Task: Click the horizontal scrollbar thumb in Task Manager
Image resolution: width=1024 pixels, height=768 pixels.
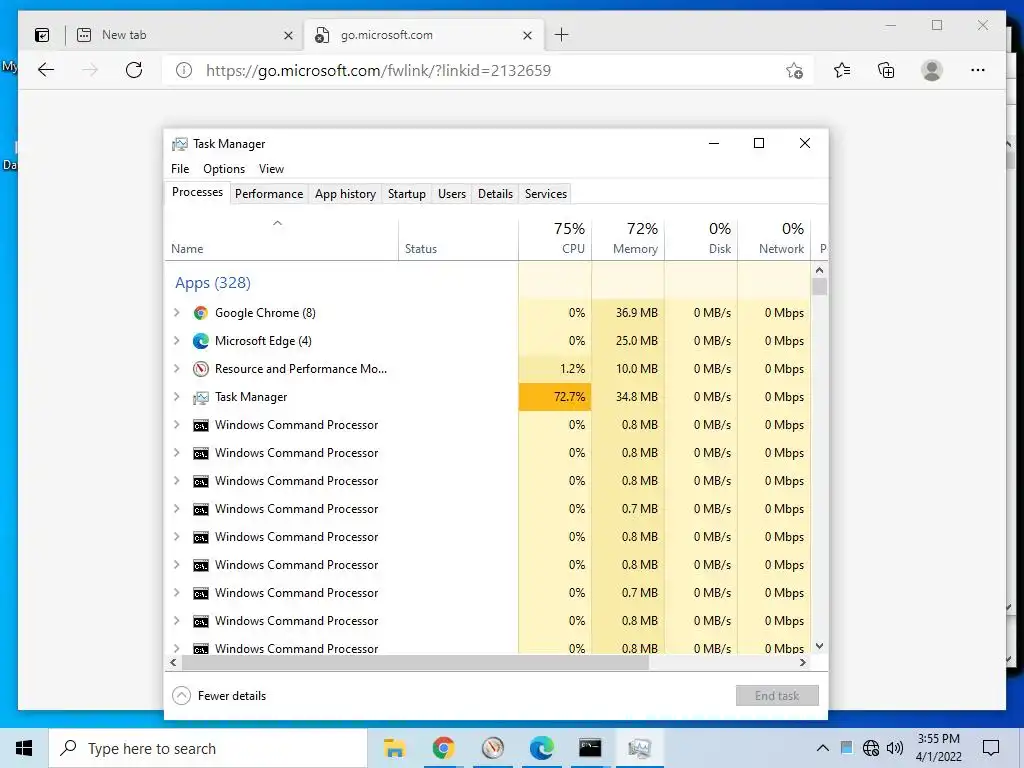Action: click(x=415, y=662)
